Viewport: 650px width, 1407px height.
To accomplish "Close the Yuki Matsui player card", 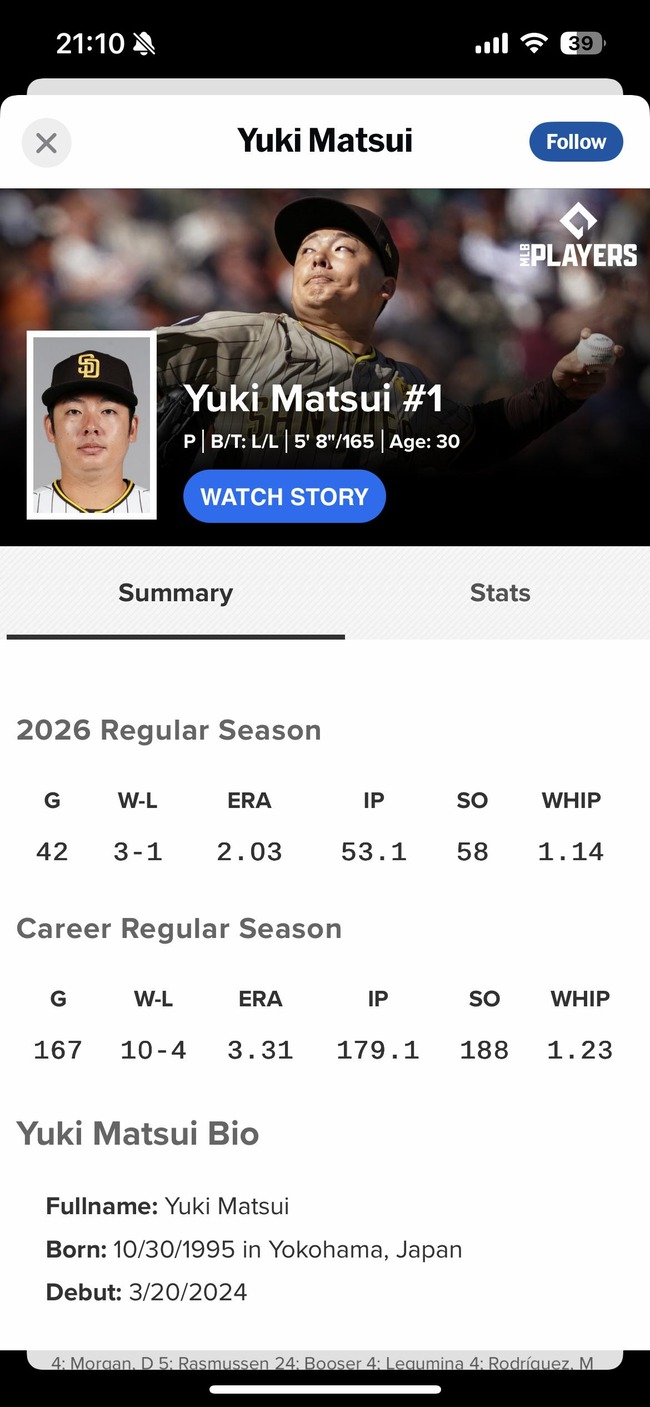I will pyautogui.click(x=46, y=143).
